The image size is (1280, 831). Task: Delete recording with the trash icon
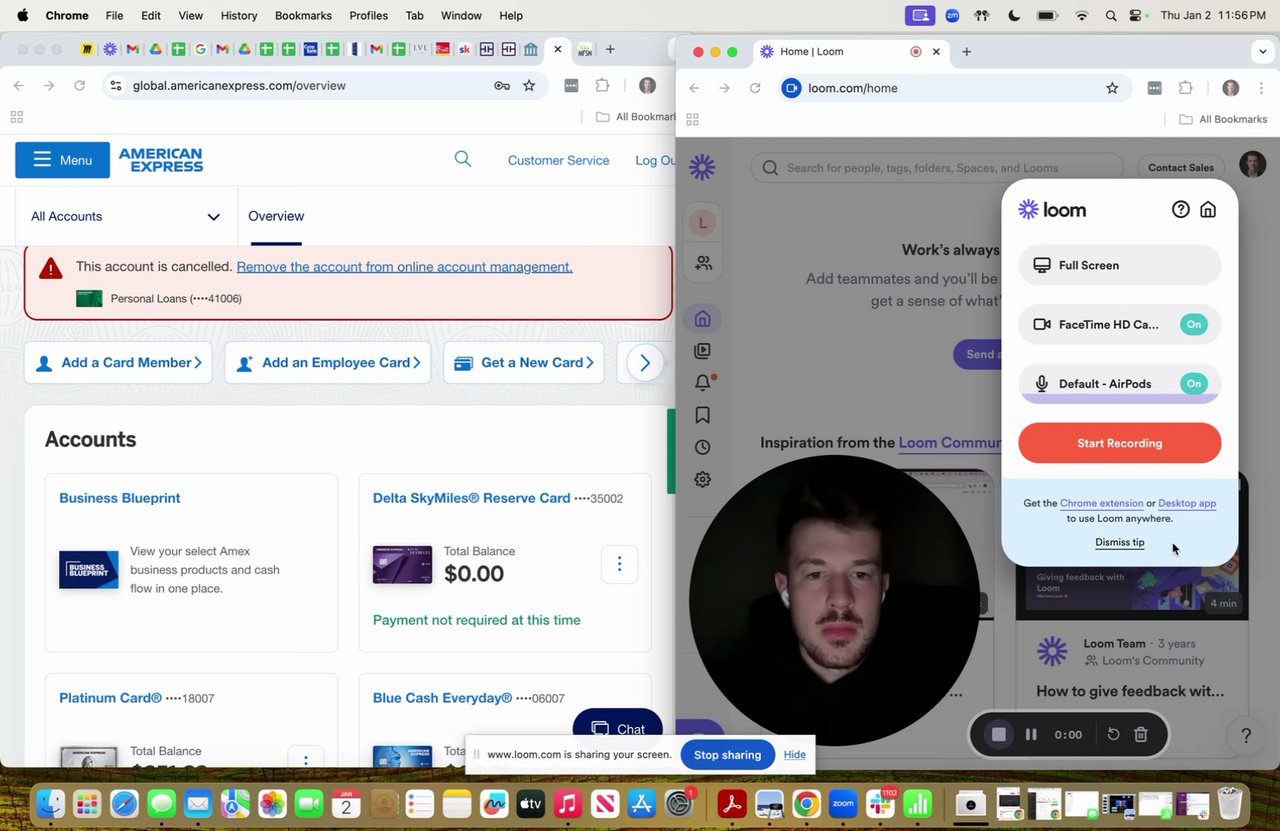[1141, 734]
